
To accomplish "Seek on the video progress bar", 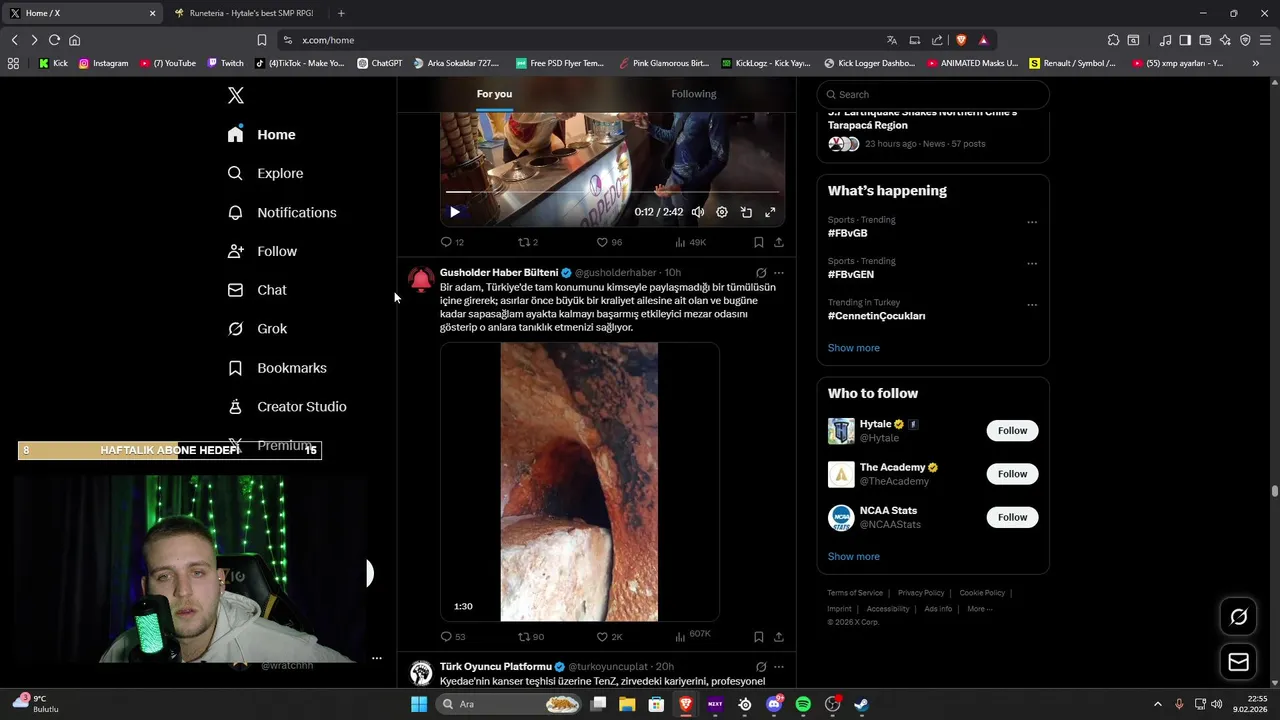I will (612, 191).
